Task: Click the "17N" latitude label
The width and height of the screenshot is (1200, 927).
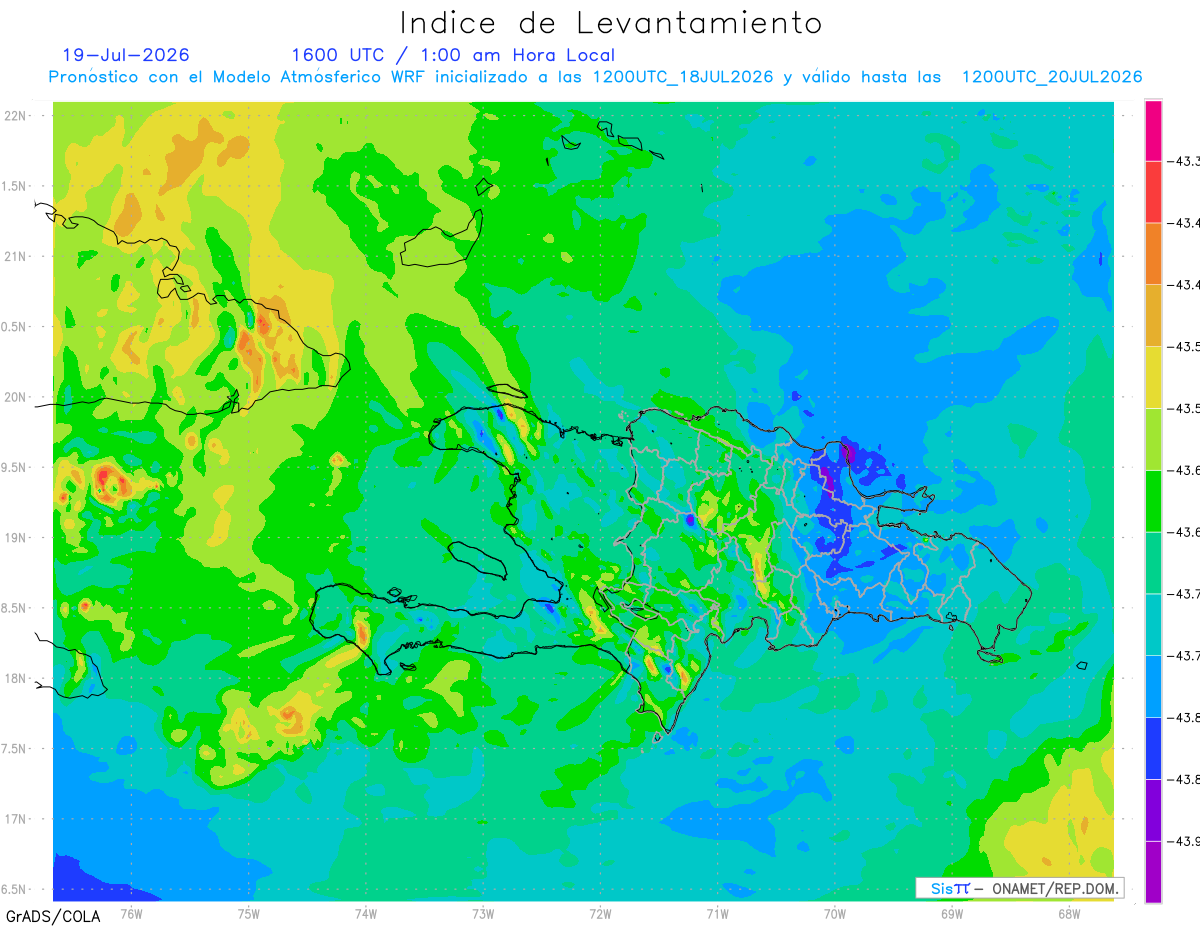Action: click(16, 819)
